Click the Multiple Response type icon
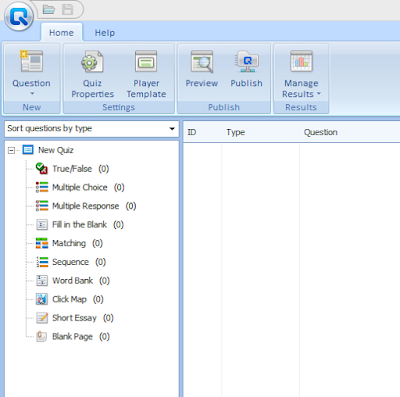This screenshot has width=400, height=397. click(42, 206)
